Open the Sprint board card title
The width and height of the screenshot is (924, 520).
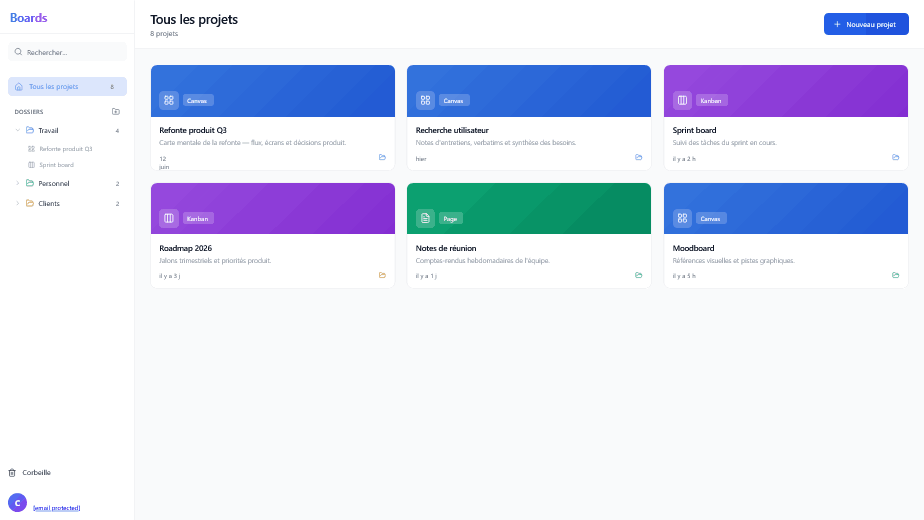pyautogui.click(x=694, y=130)
